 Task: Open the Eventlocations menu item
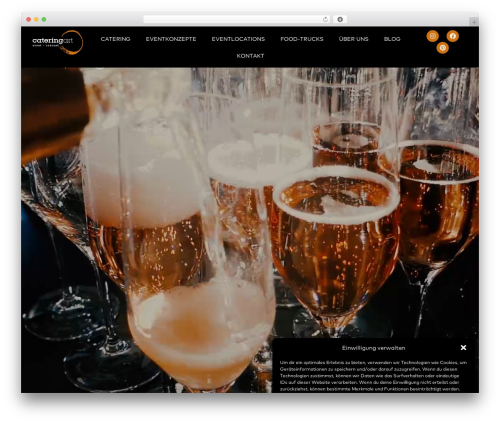coord(238,39)
